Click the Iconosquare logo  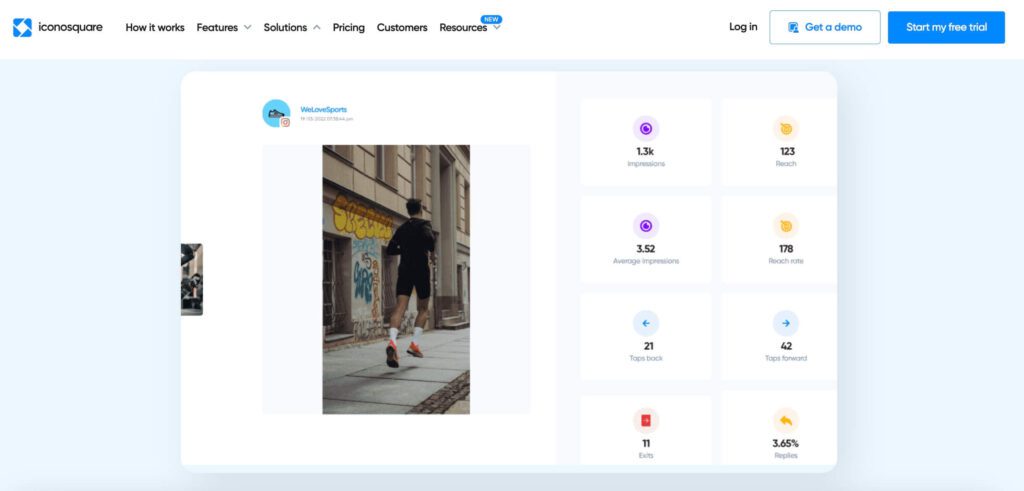click(x=58, y=27)
